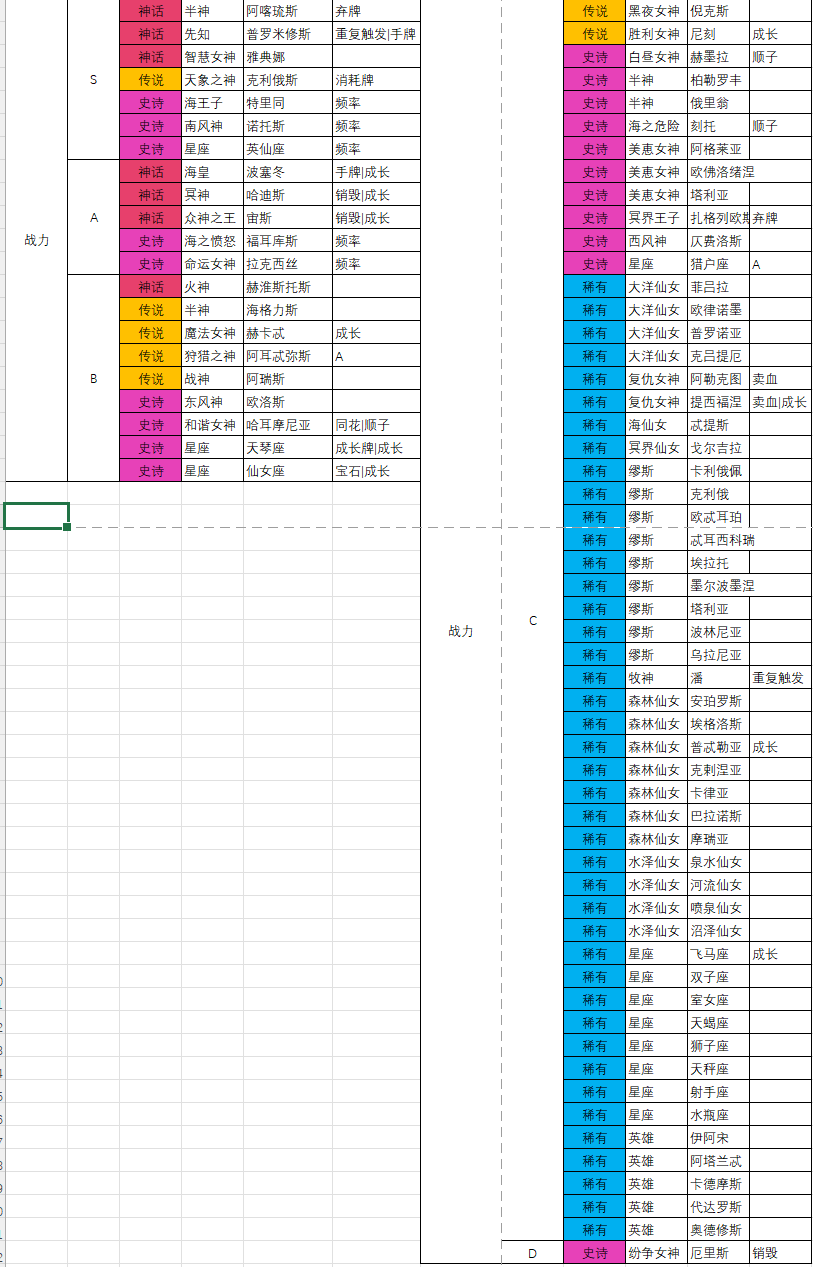Screen dimensions: 813x1267
Task: Select the 手牌|成长 cell
Action: pos(376,172)
